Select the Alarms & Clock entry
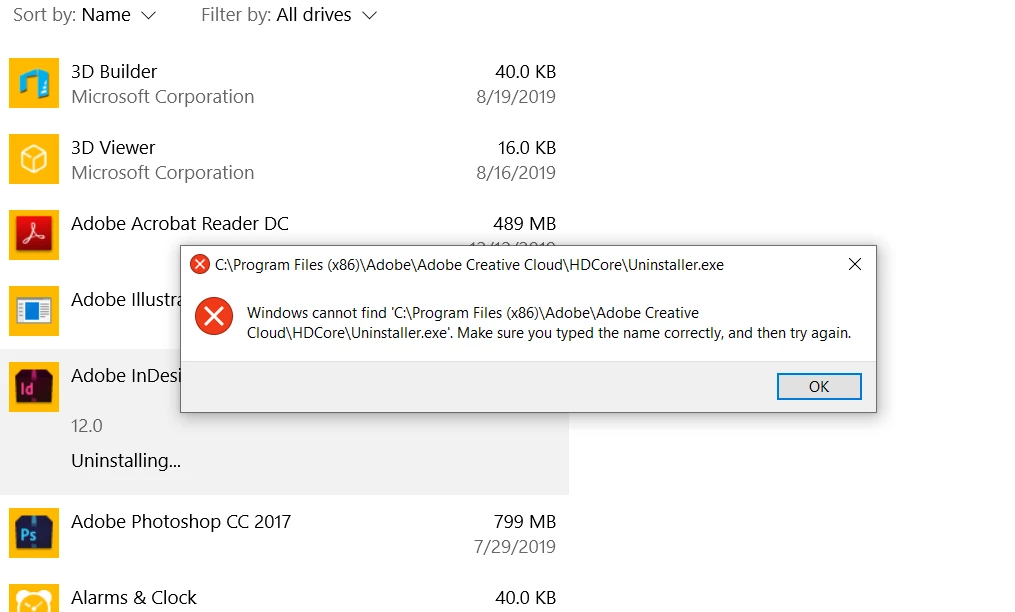This screenshot has height=612, width=1015. [284, 598]
